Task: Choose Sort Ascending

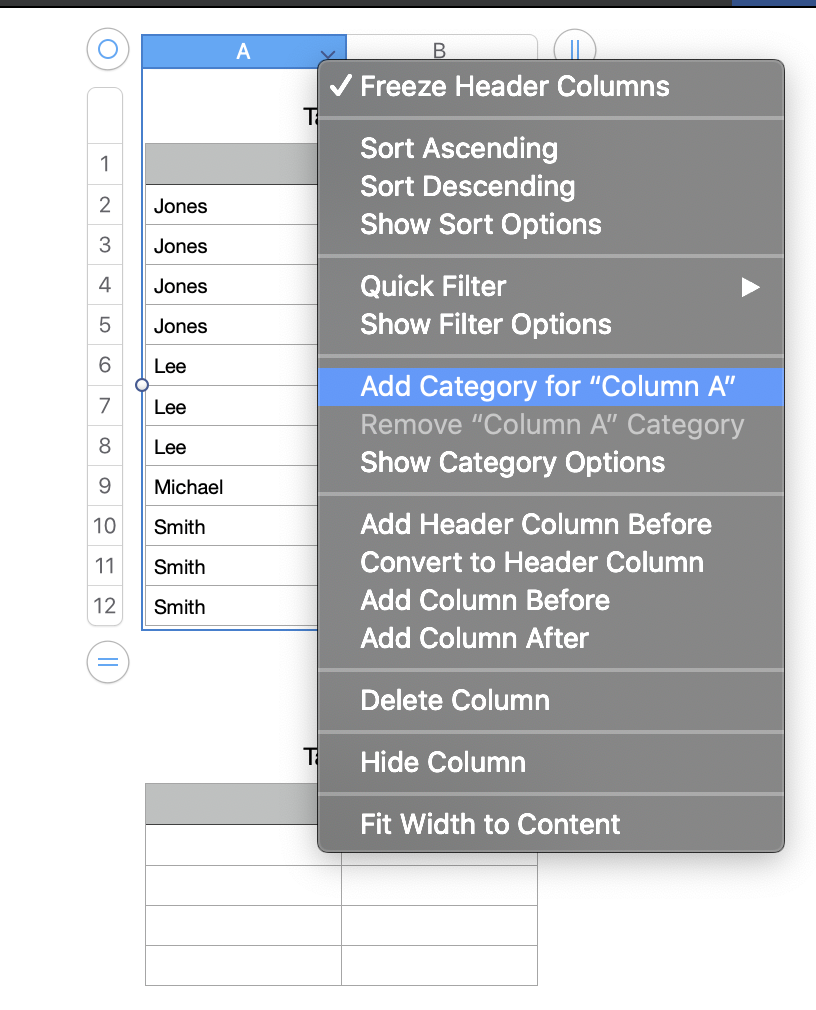Action: [x=459, y=149]
